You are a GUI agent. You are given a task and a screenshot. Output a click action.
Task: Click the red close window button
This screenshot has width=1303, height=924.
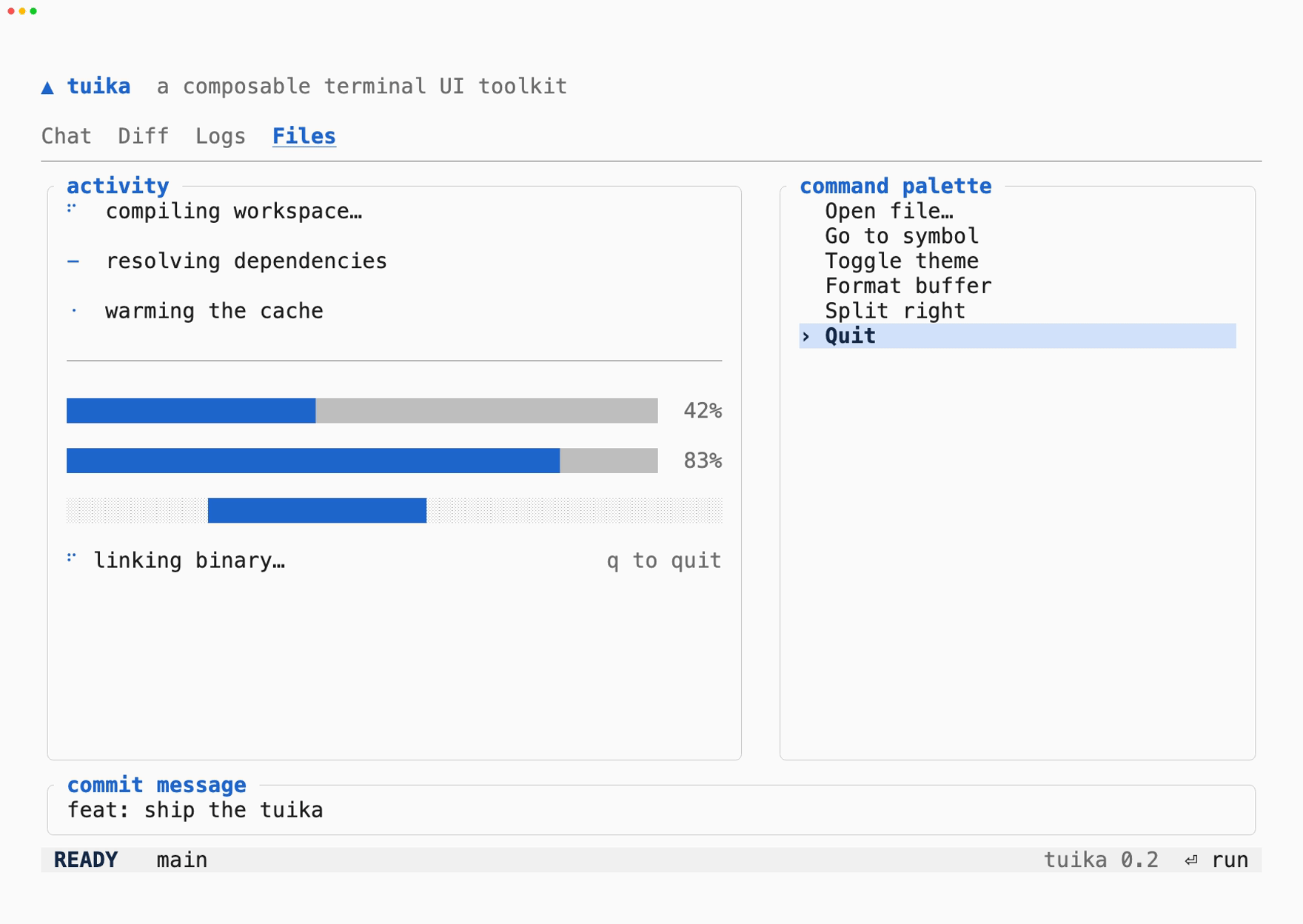tap(11, 11)
